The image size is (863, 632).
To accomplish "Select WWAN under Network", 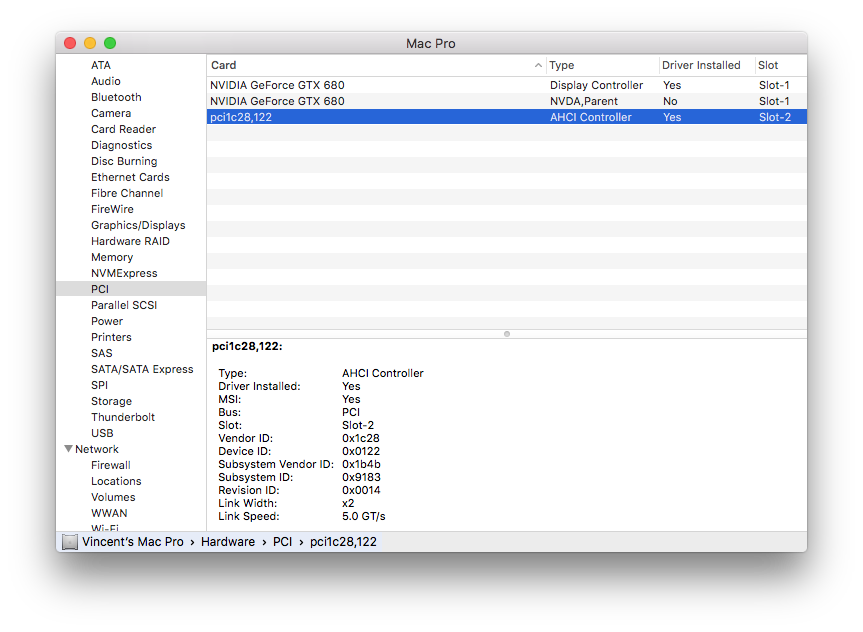I will [x=109, y=512].
